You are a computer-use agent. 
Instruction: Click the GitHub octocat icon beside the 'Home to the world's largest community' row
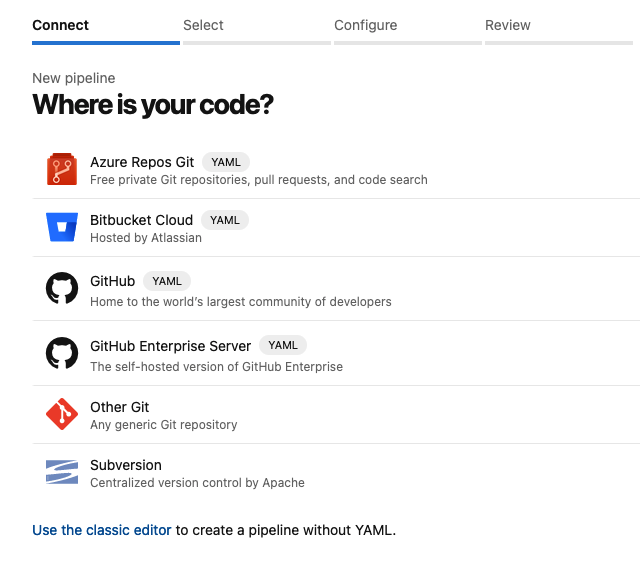tap(62, 288)
